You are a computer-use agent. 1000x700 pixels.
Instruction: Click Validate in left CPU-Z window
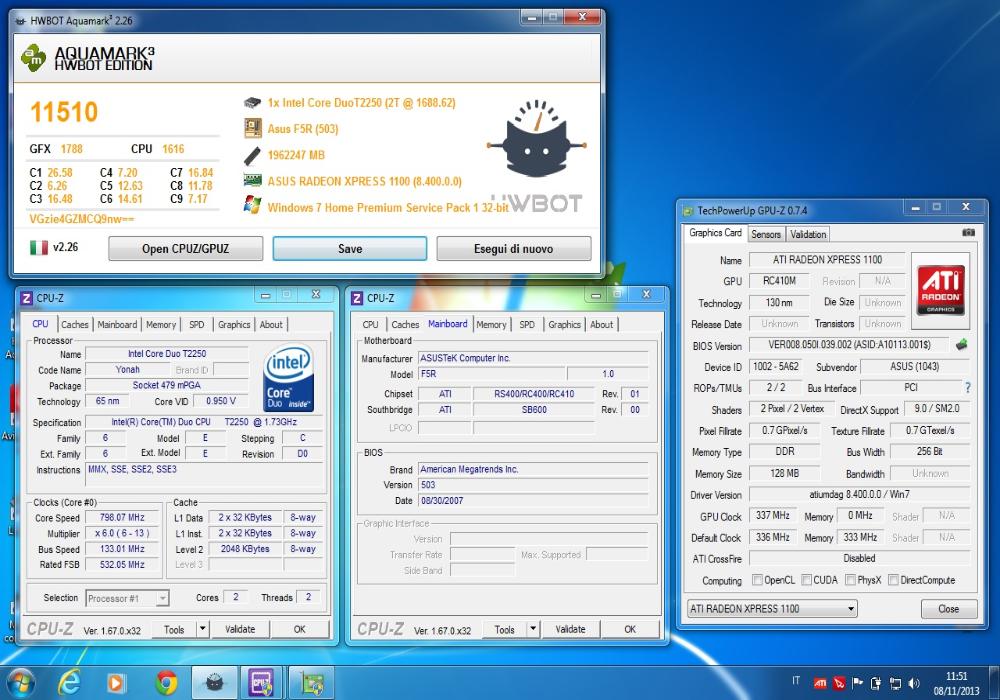tap(240, 629)
